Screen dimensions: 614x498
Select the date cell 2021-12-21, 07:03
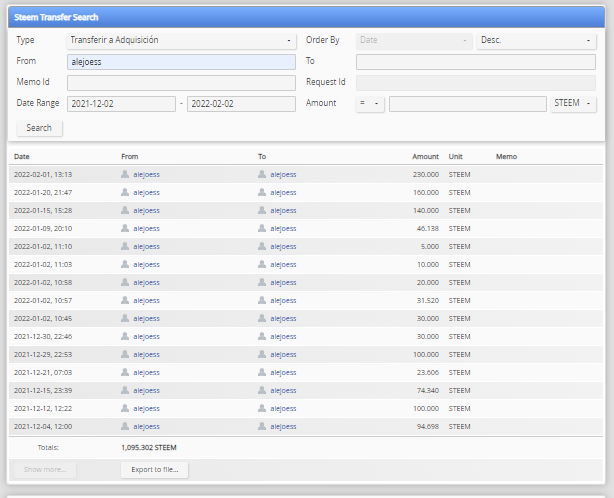point(43,373)
